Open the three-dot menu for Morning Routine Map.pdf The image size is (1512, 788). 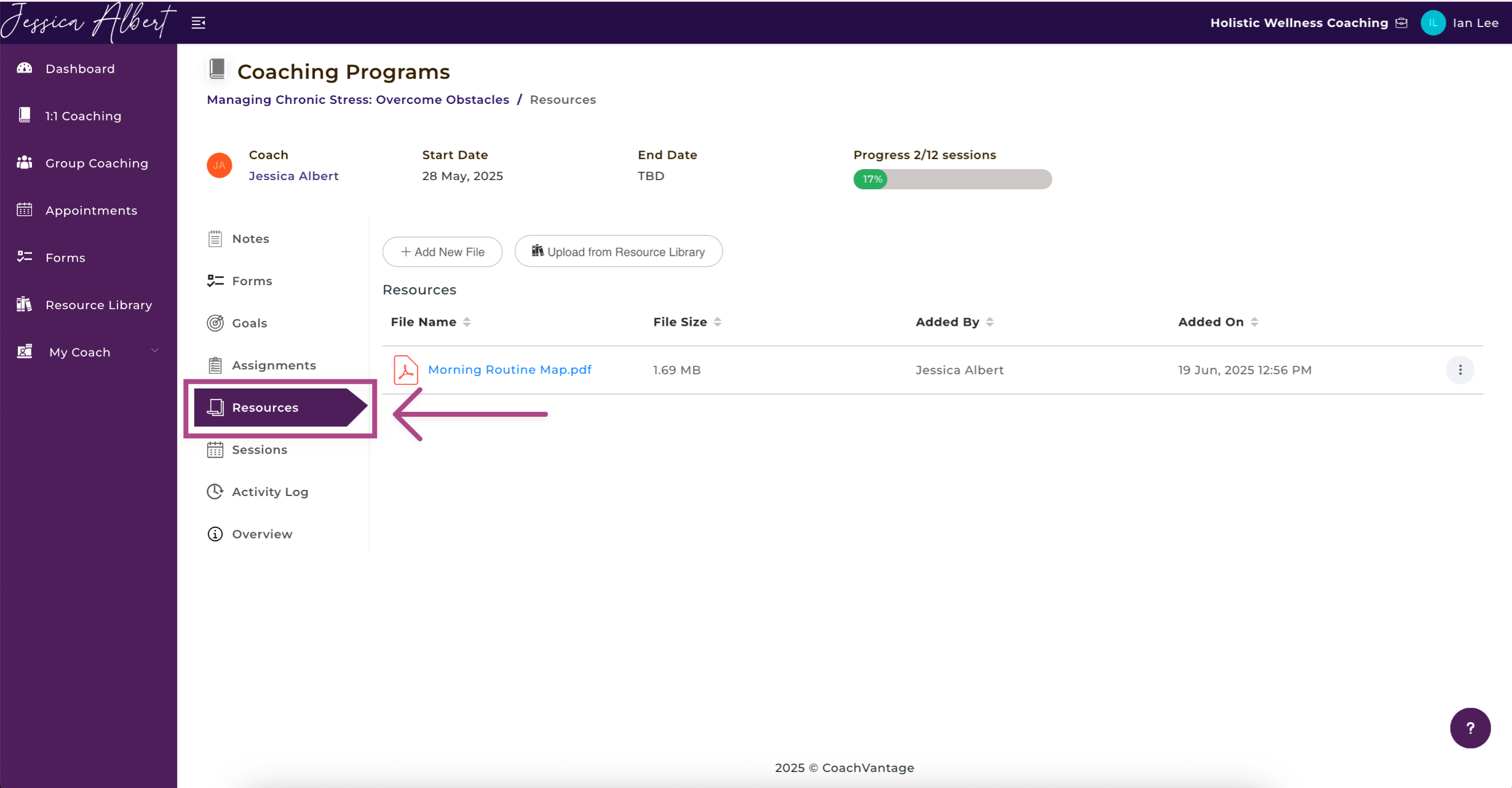(x=1460, y=370)
